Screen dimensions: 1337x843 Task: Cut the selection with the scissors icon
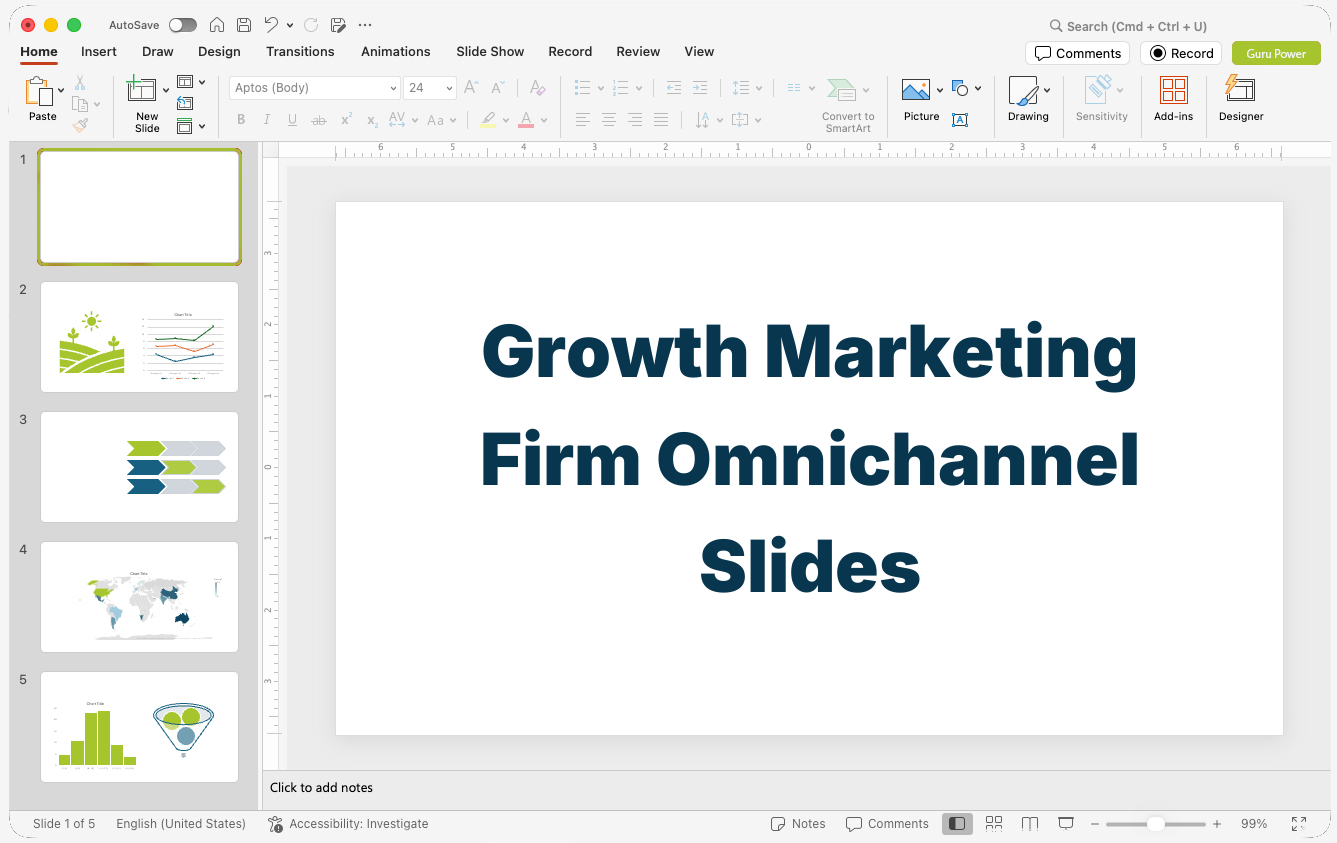(80, 83)
